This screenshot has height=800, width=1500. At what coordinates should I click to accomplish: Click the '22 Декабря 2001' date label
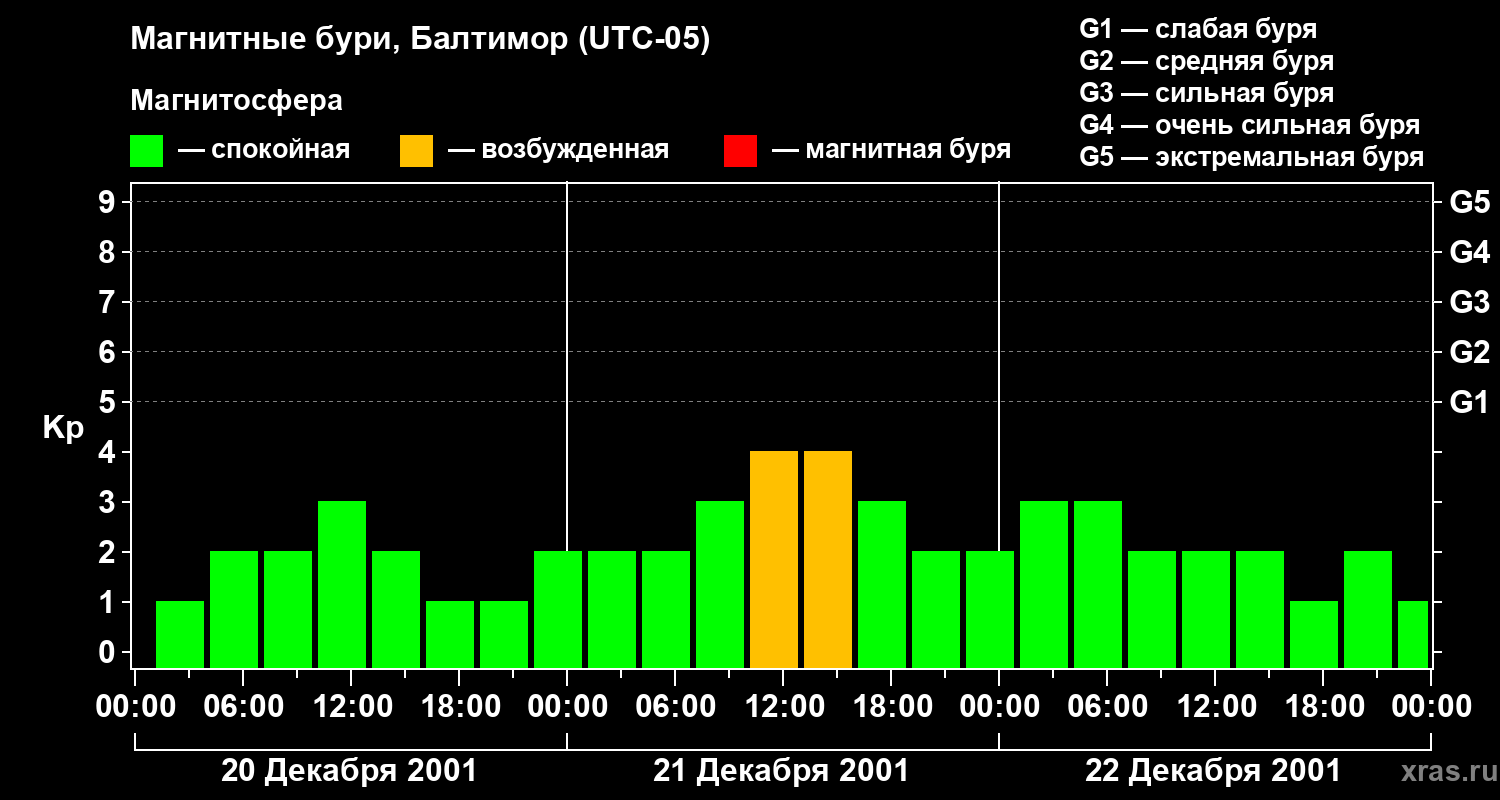point(1213,771)
